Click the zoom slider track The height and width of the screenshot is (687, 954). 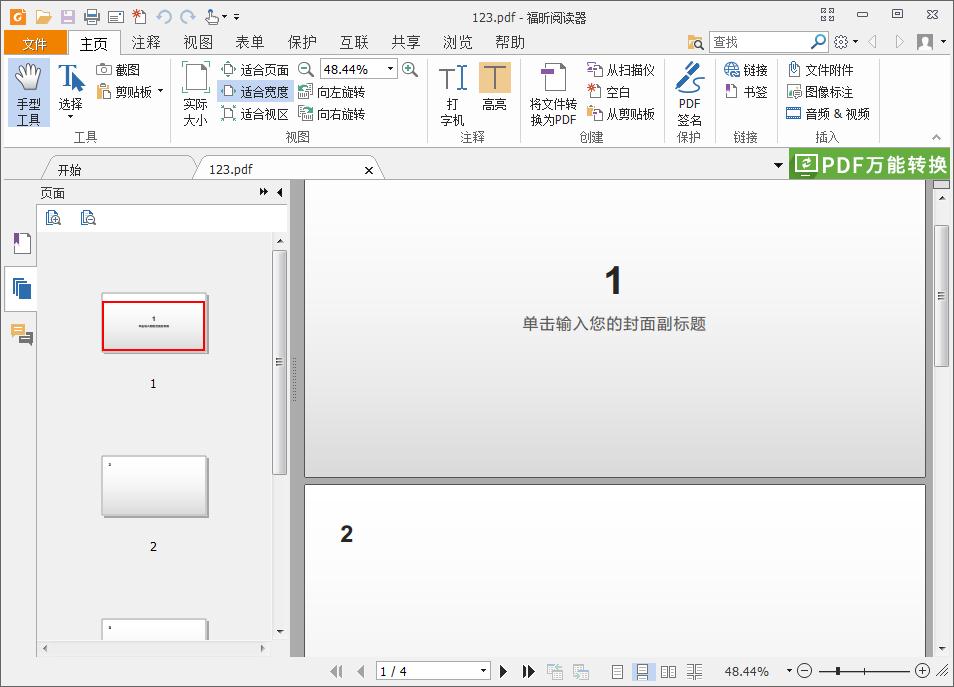(x=862, y=671)
